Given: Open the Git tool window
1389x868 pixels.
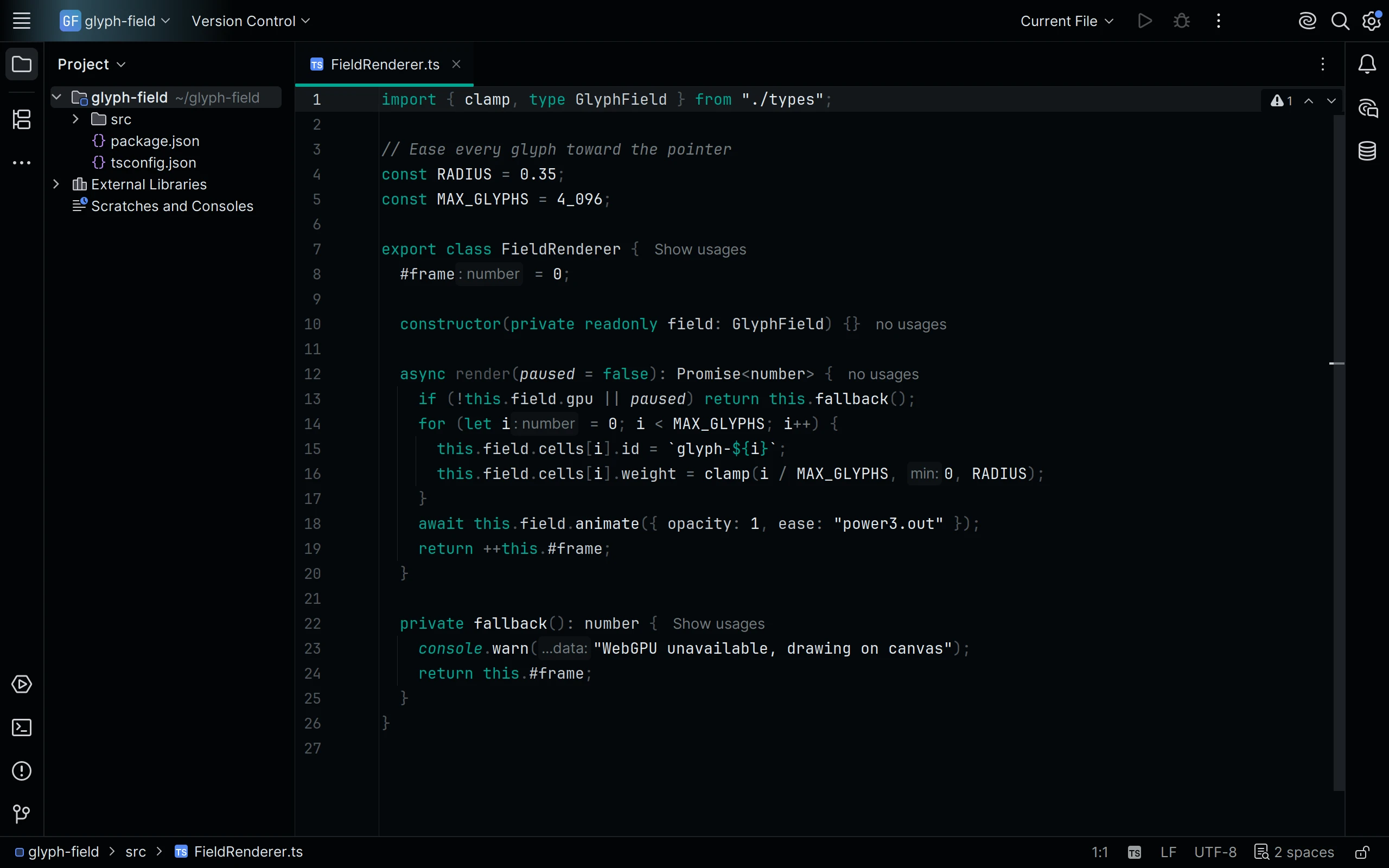Looking at the screenshot, I should (22, 814).
